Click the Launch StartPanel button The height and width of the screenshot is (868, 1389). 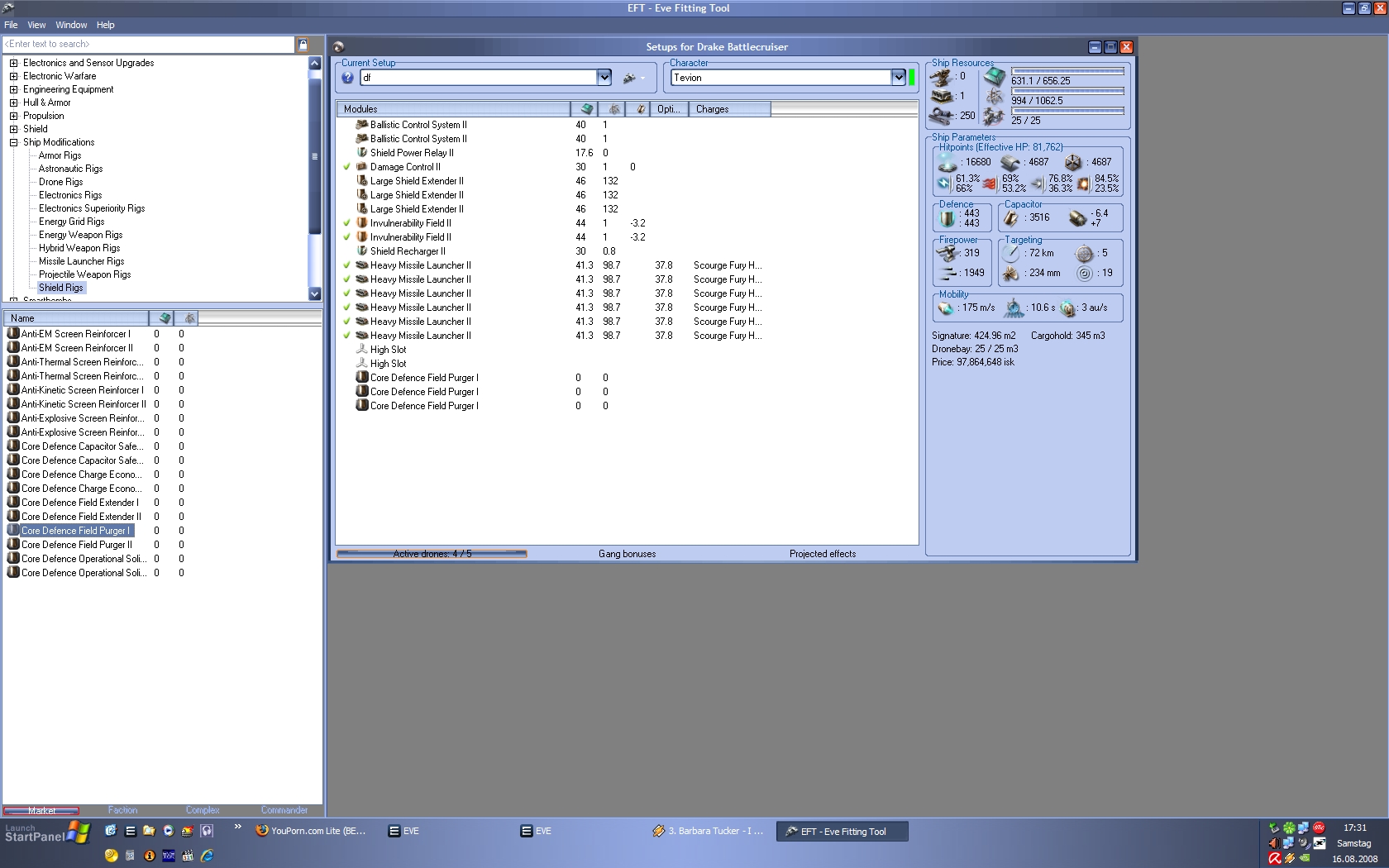pos(46,832)
